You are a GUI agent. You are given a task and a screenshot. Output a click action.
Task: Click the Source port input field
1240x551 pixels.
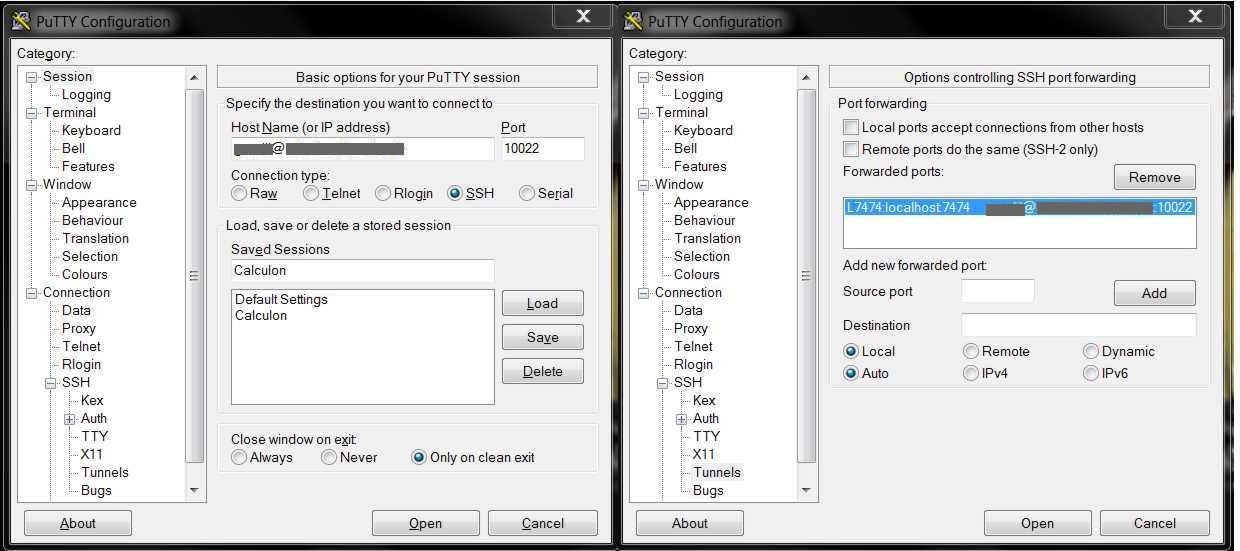[997, 292]
